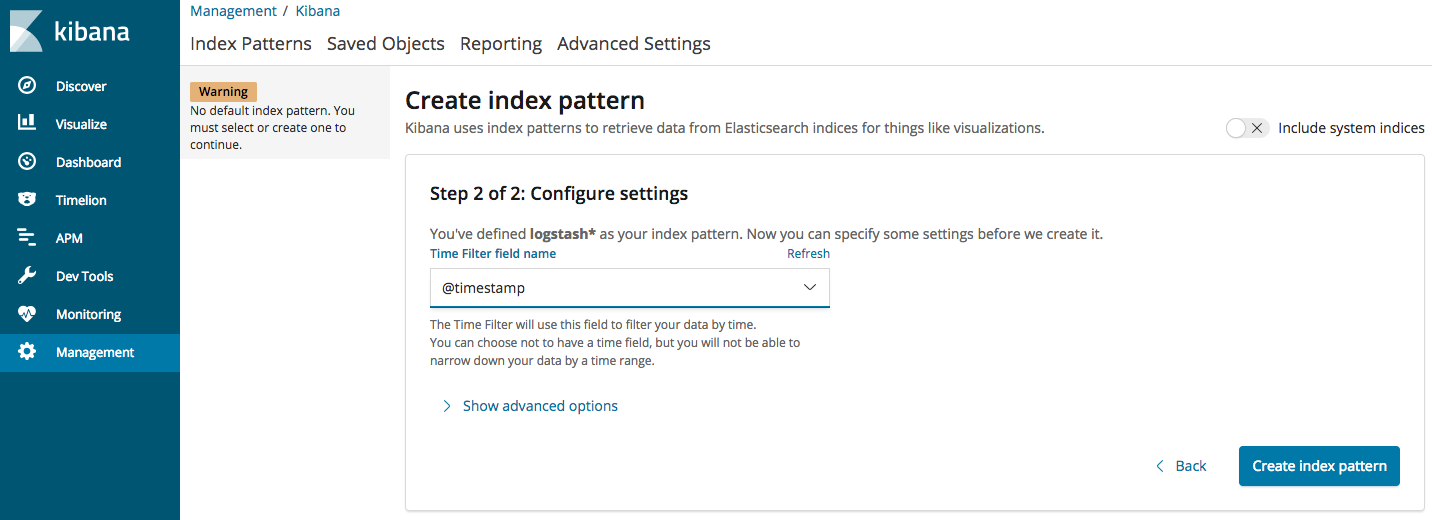Click Create index pattern button

pos(1319,466)
